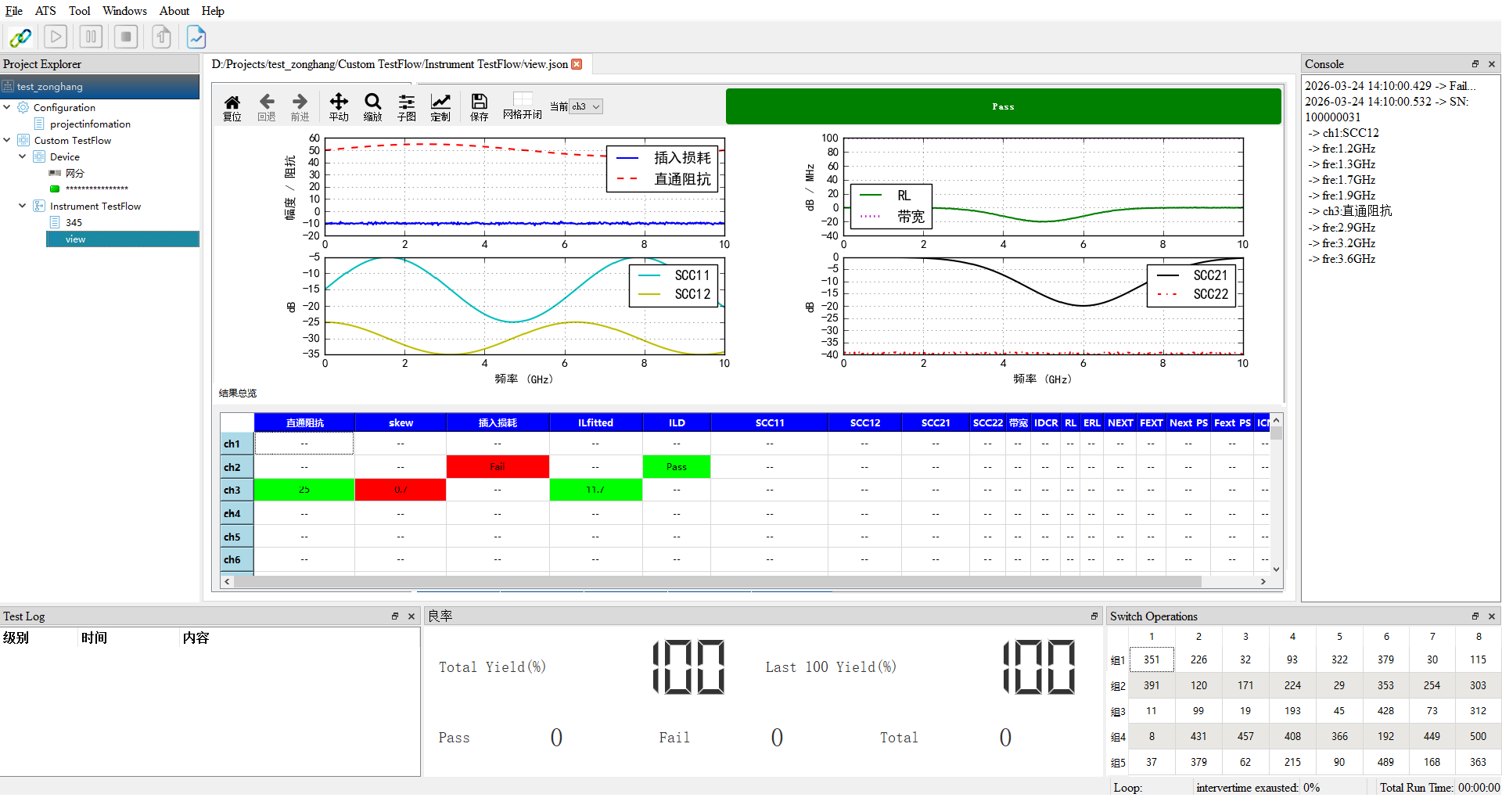Screen dimensions: 1502x812
Task: Activate the zoom (缩放) magnifier tool
Action: tap(373, 106)
